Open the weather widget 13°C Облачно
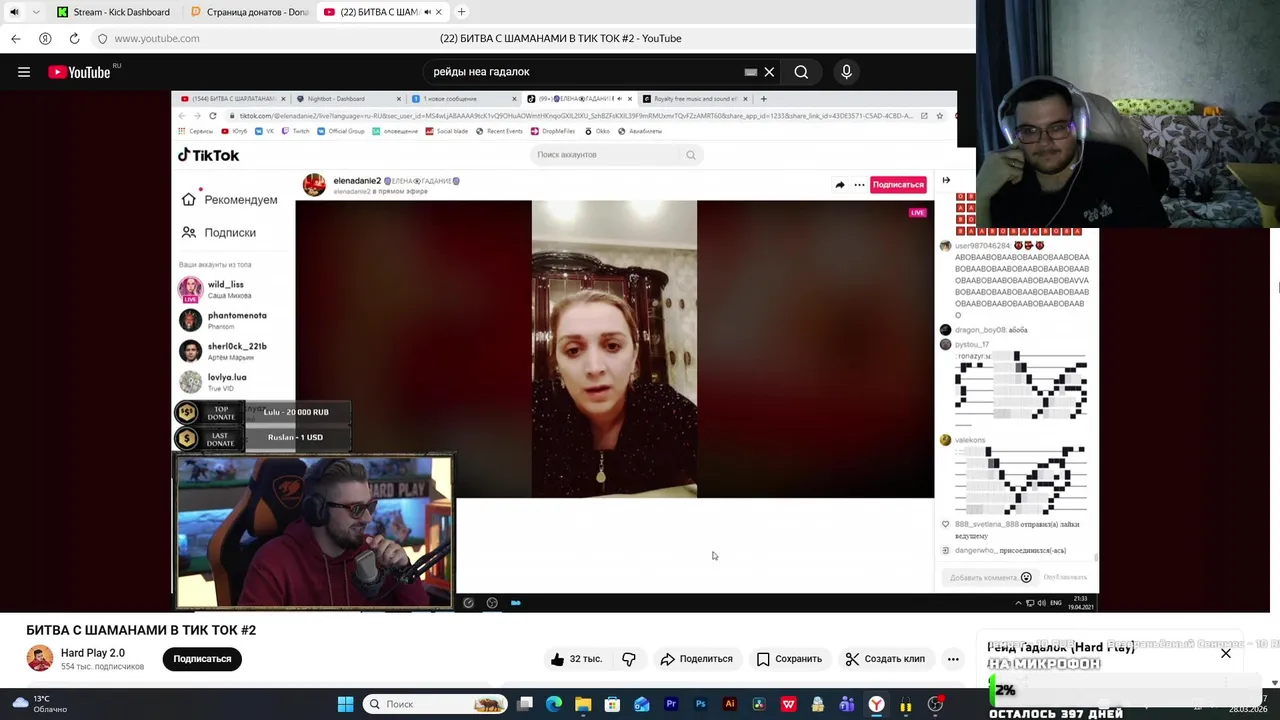The height and width of the screenshot is (720, 1280). pos(40,704)
